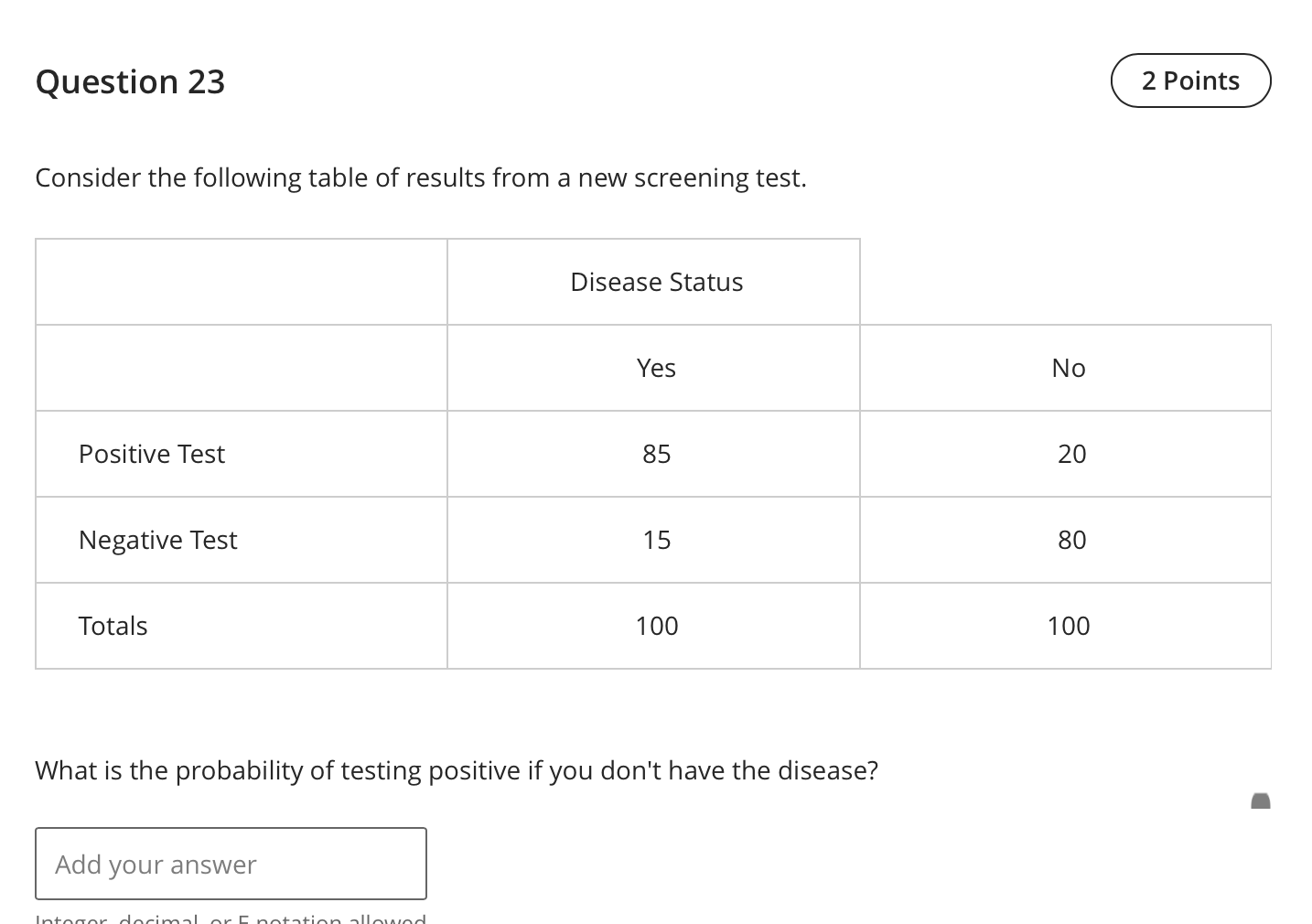Select the Totals row label

tap(113, 625)
